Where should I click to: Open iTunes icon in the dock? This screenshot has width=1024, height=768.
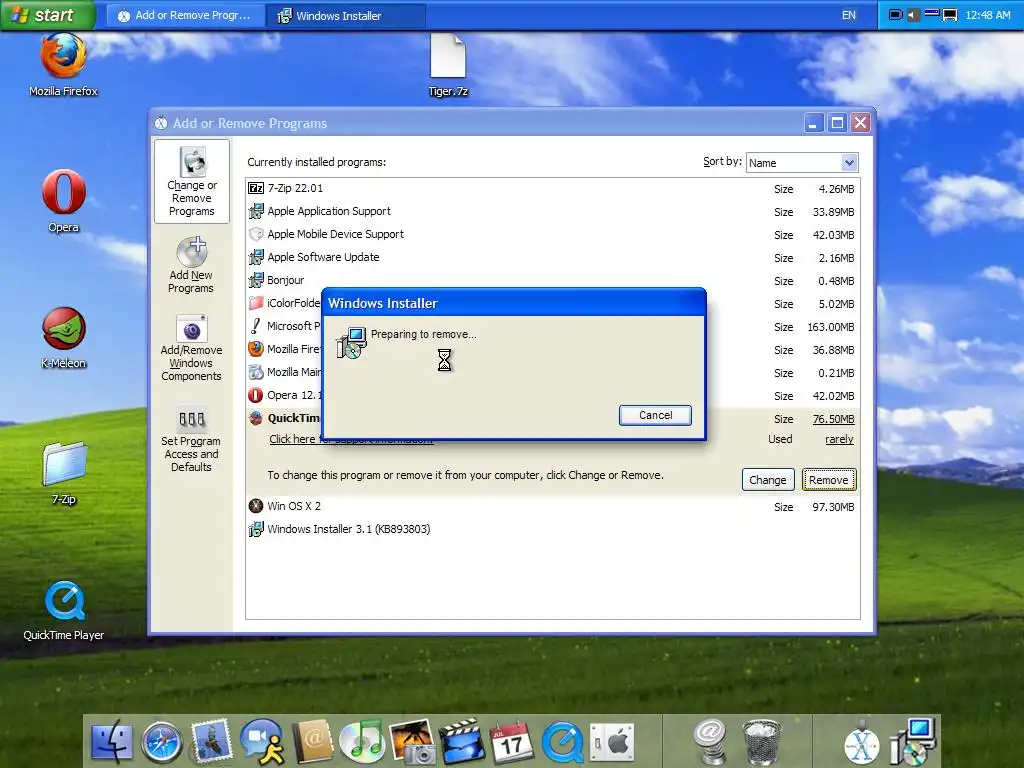click(x=362, y=742)
